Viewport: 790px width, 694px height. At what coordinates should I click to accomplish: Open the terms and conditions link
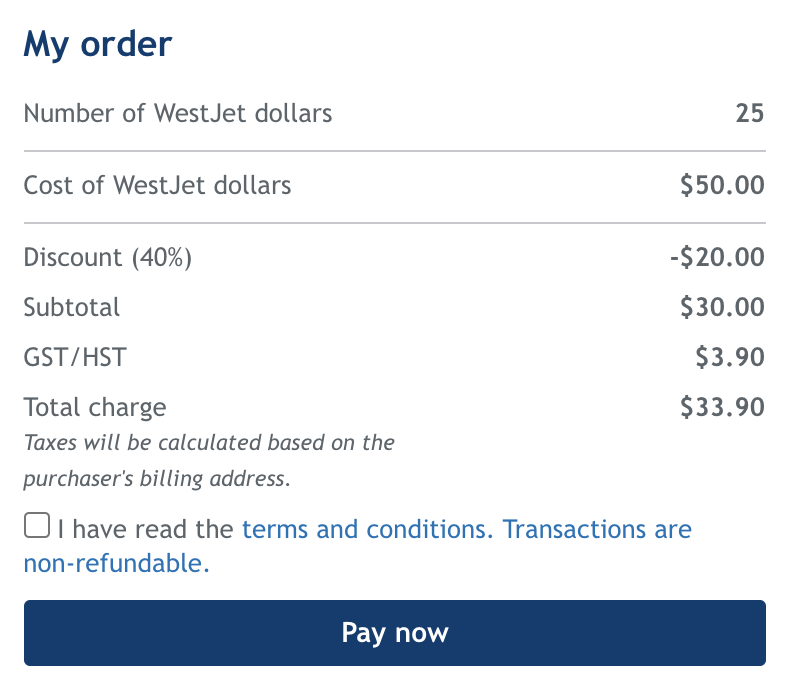click(367, 529)
